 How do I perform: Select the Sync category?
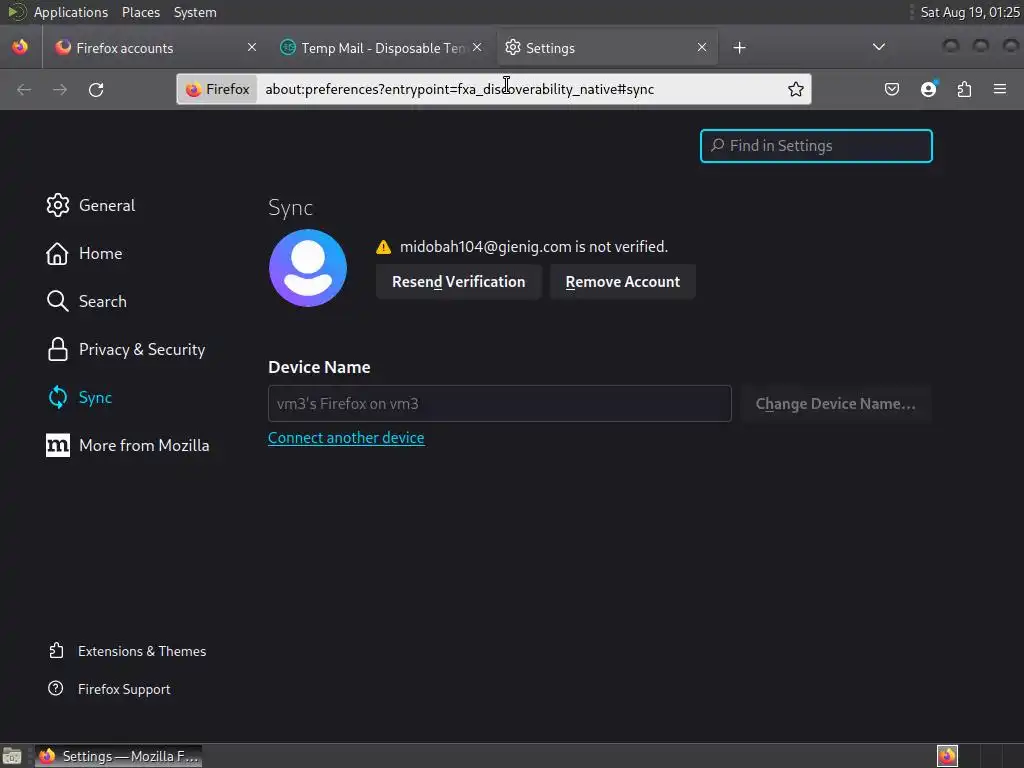(x=79, y=397)
